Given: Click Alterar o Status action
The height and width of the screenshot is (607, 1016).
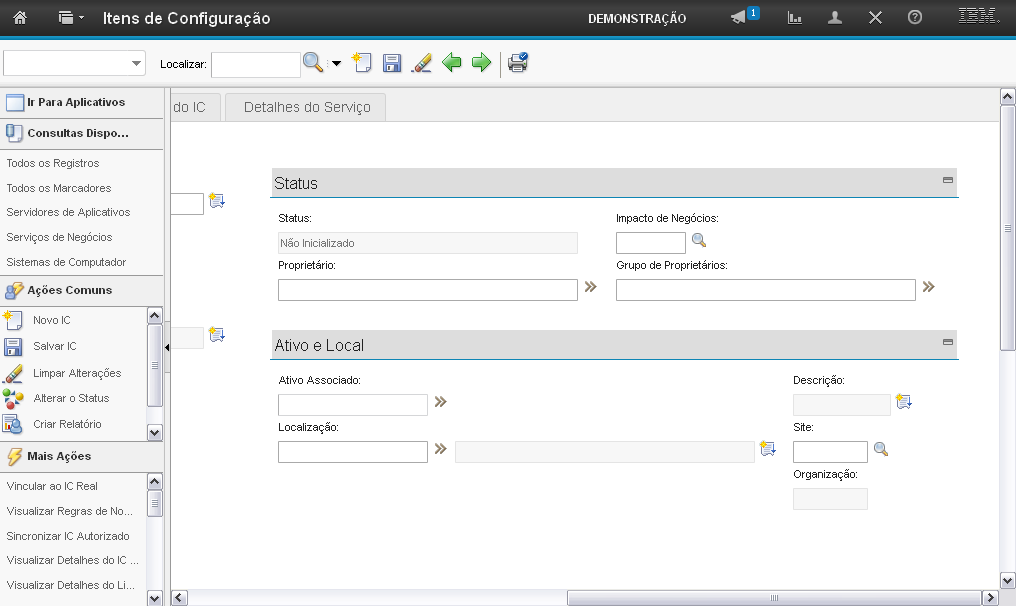Looking at the screenshot, I should coord(71,398).
